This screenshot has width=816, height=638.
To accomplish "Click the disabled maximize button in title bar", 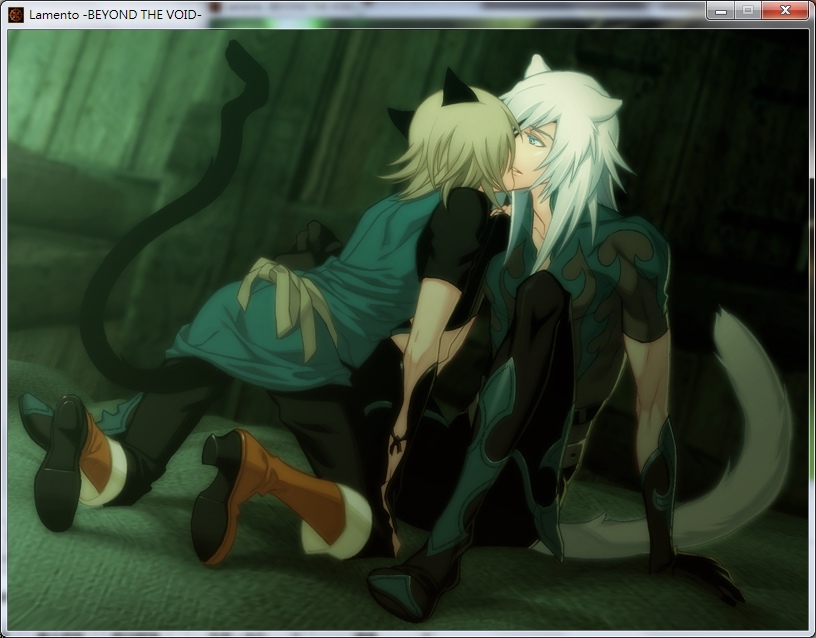I will (x=748, y=11).
